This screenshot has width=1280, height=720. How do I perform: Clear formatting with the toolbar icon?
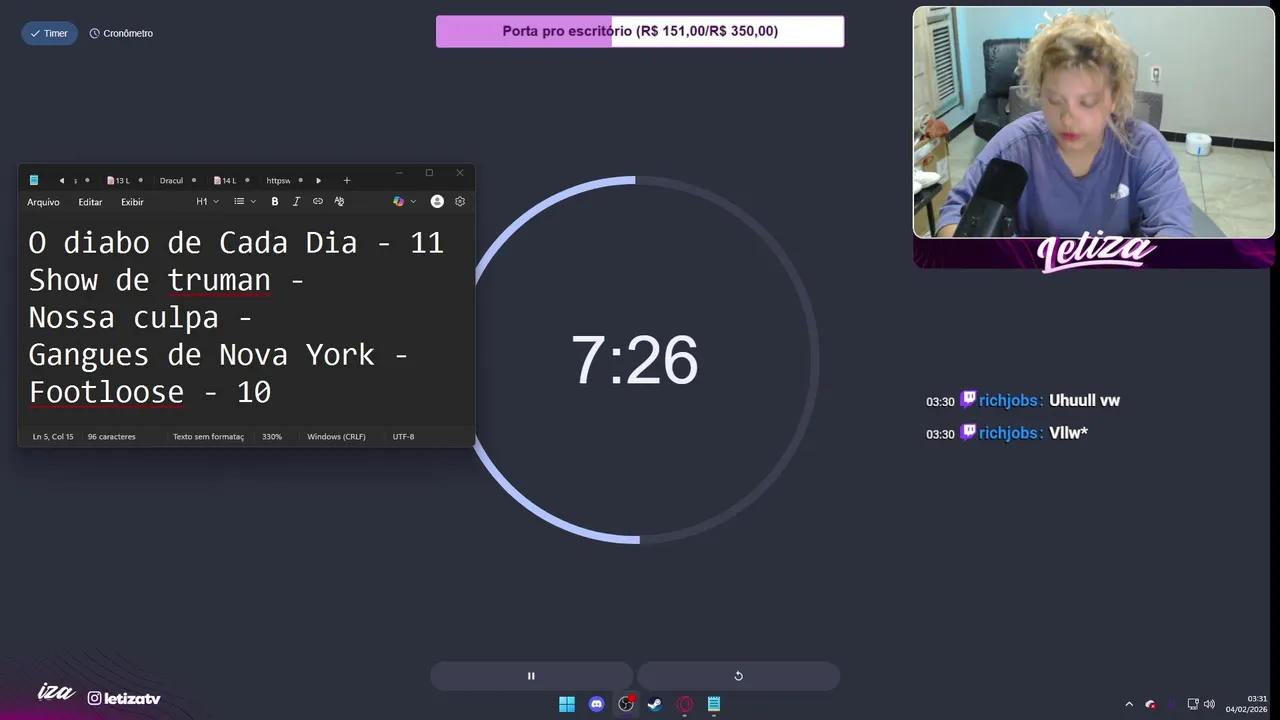pos(339,202)
